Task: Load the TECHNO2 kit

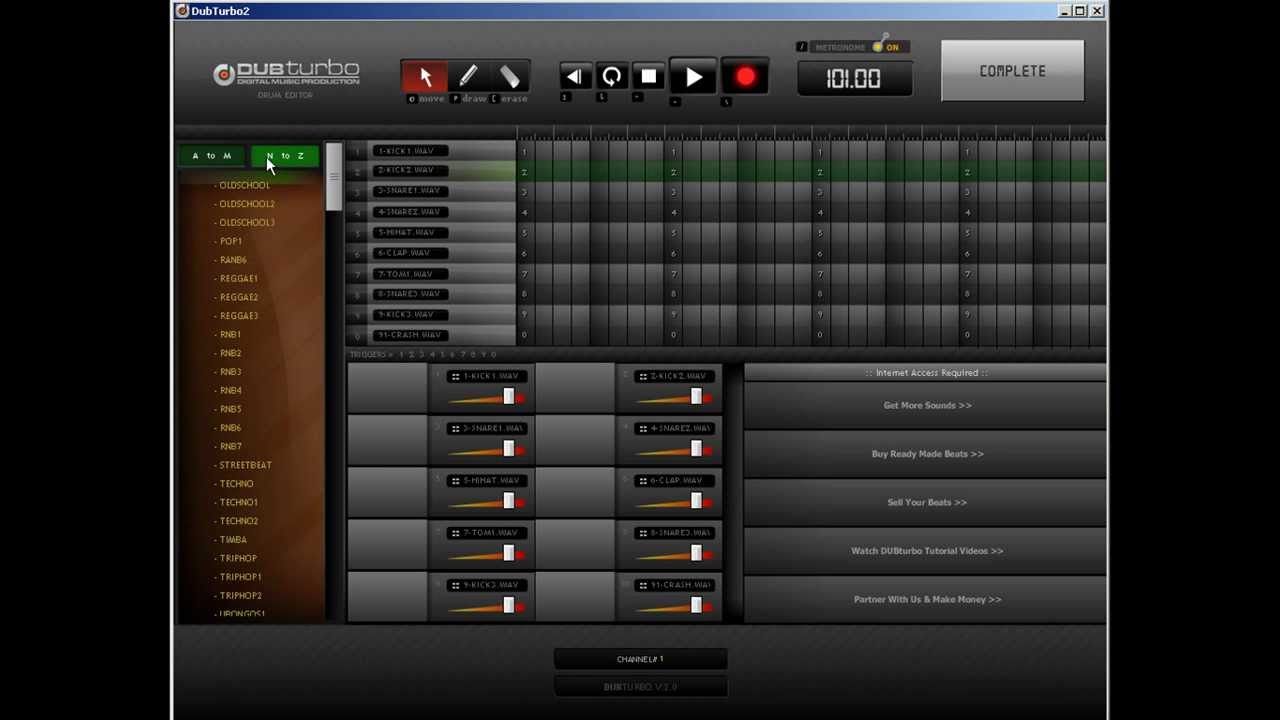Action: tap(237, 521)
